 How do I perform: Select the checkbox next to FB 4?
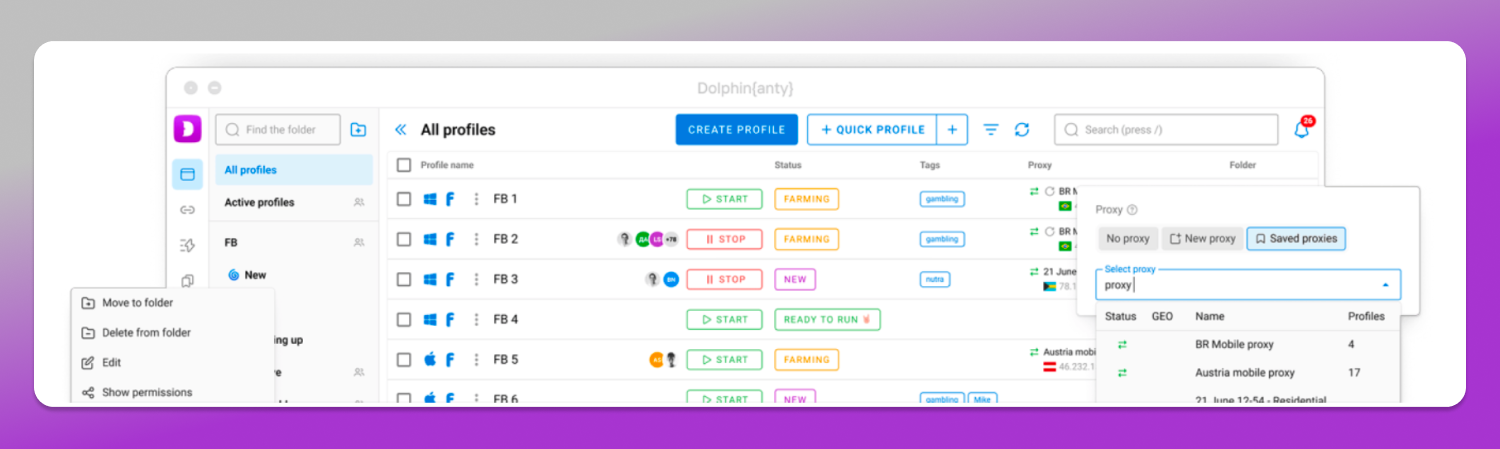(x=404, y=319)
